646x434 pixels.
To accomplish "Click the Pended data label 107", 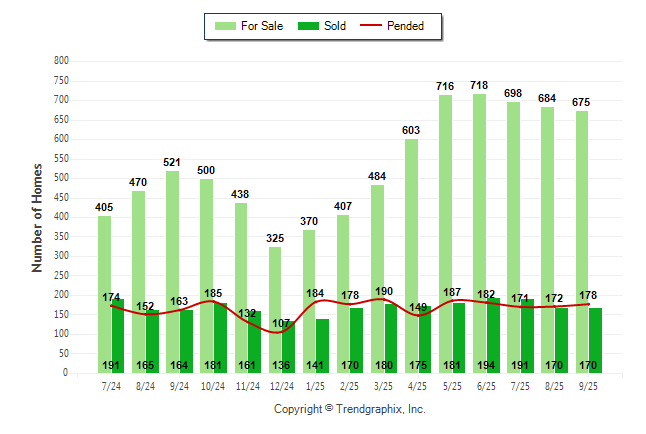I will pyautogui.click(x=281, y=324).
